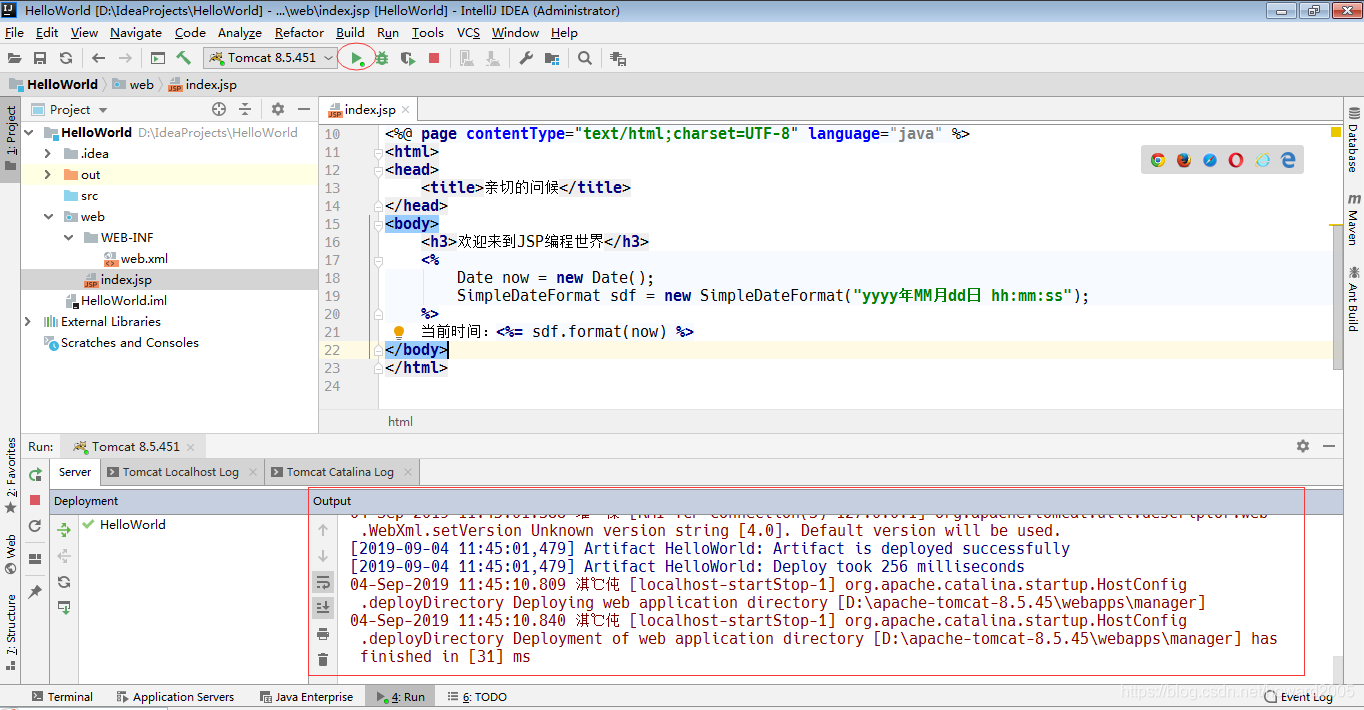
Task: Open Java Enterprise tool window
Action: [x=306, y=697]
